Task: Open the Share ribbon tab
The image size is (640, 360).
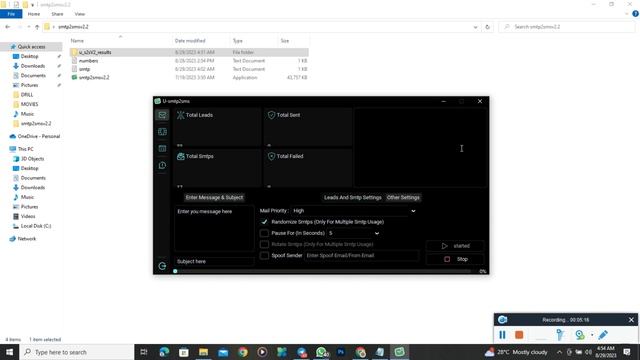Action: (x=57, y=14)
